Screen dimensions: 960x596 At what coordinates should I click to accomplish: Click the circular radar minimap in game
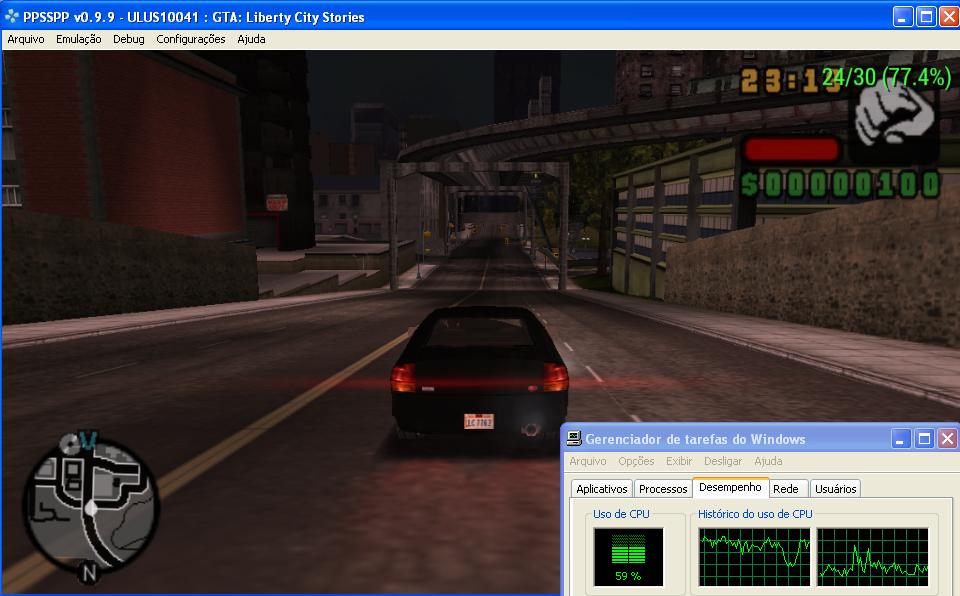click(x=92, y=506)
